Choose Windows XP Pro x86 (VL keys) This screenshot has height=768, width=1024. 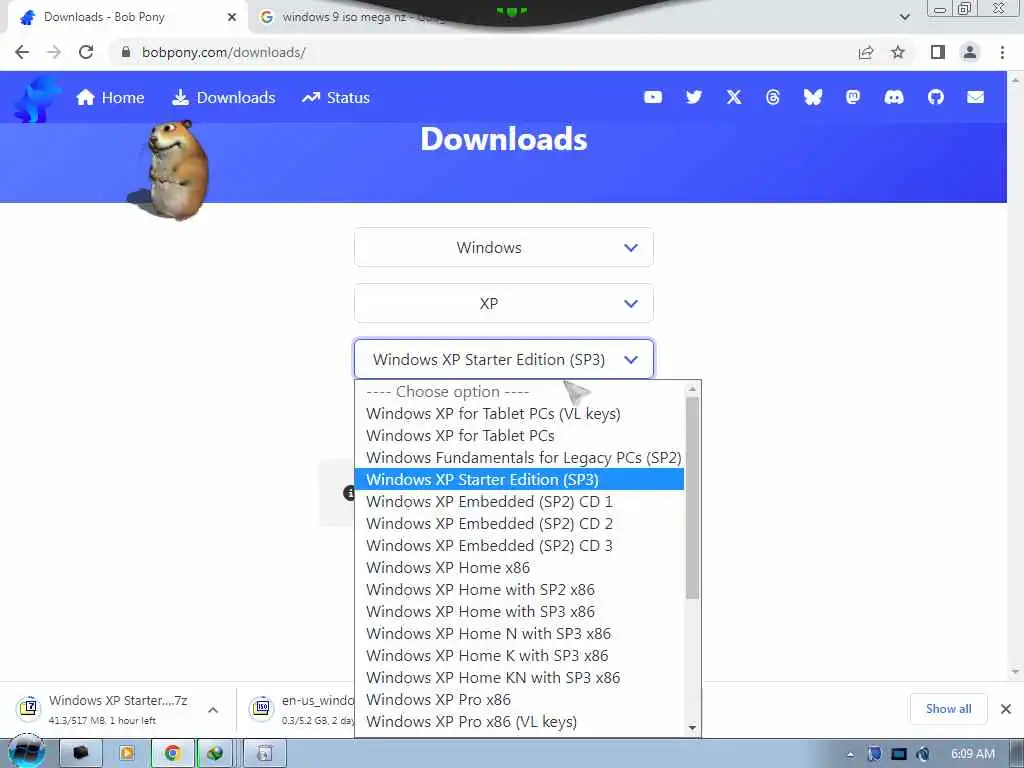(x=519, y=722)
